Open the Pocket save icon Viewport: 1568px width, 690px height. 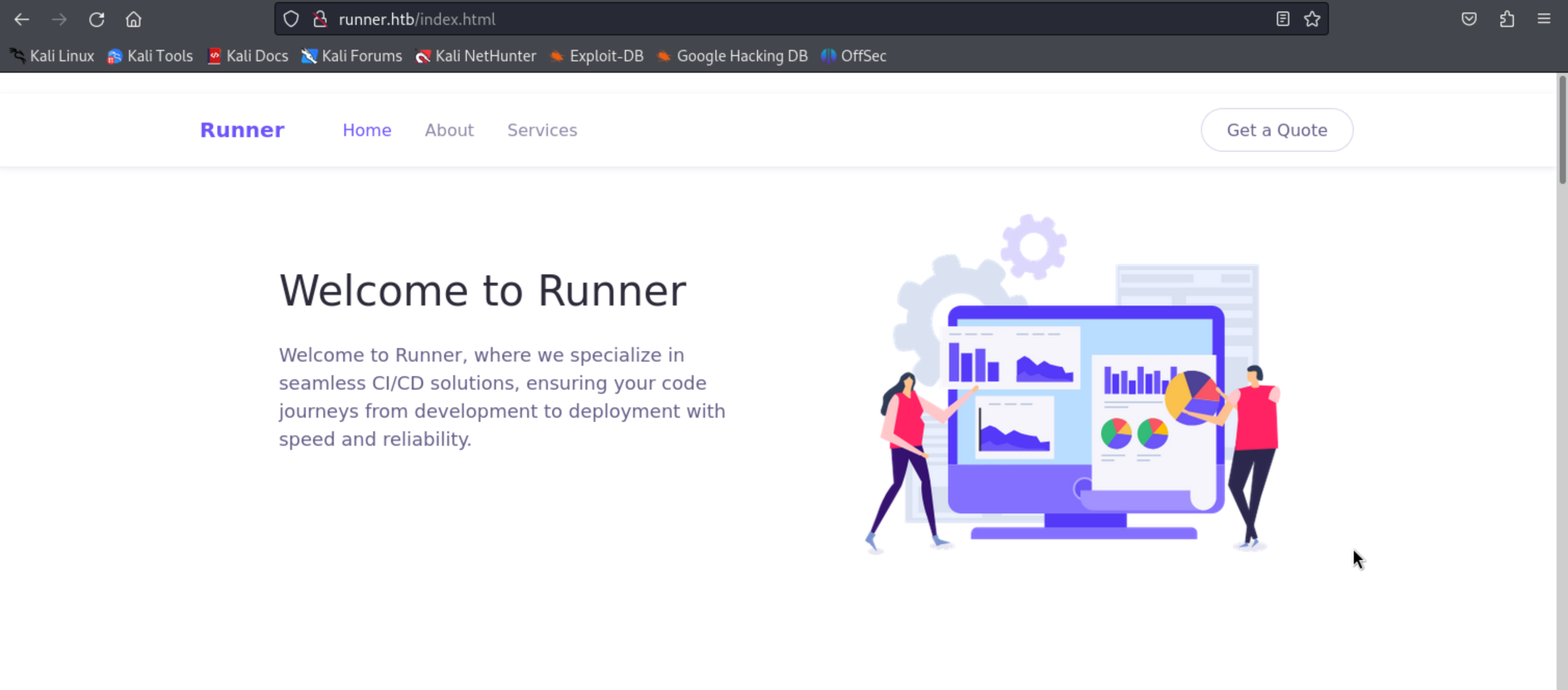[x=1469, y=19]
